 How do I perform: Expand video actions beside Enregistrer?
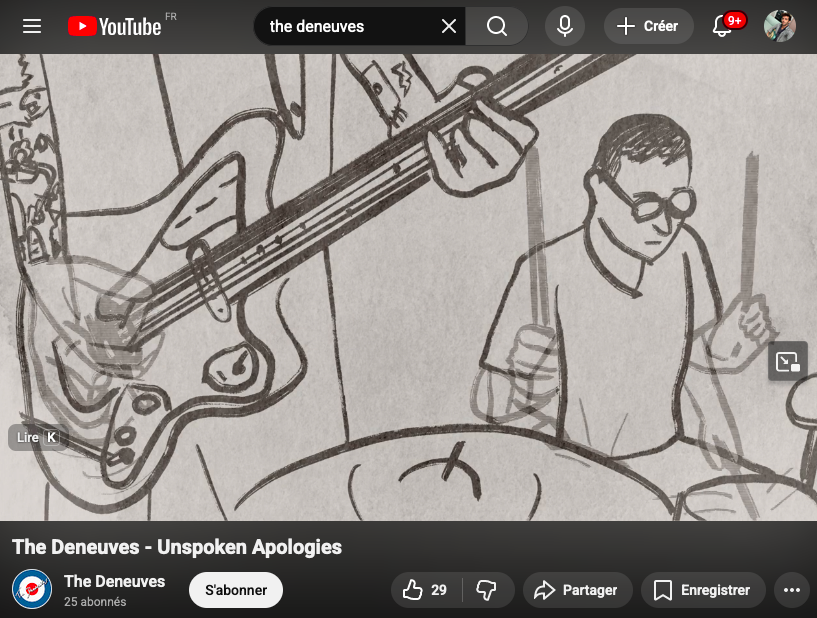pyautogui.click(x=791, y=590)
